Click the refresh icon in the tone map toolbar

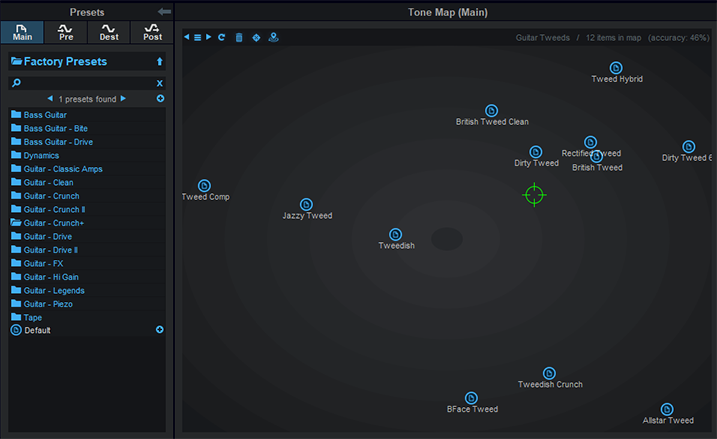click(222, 37)
